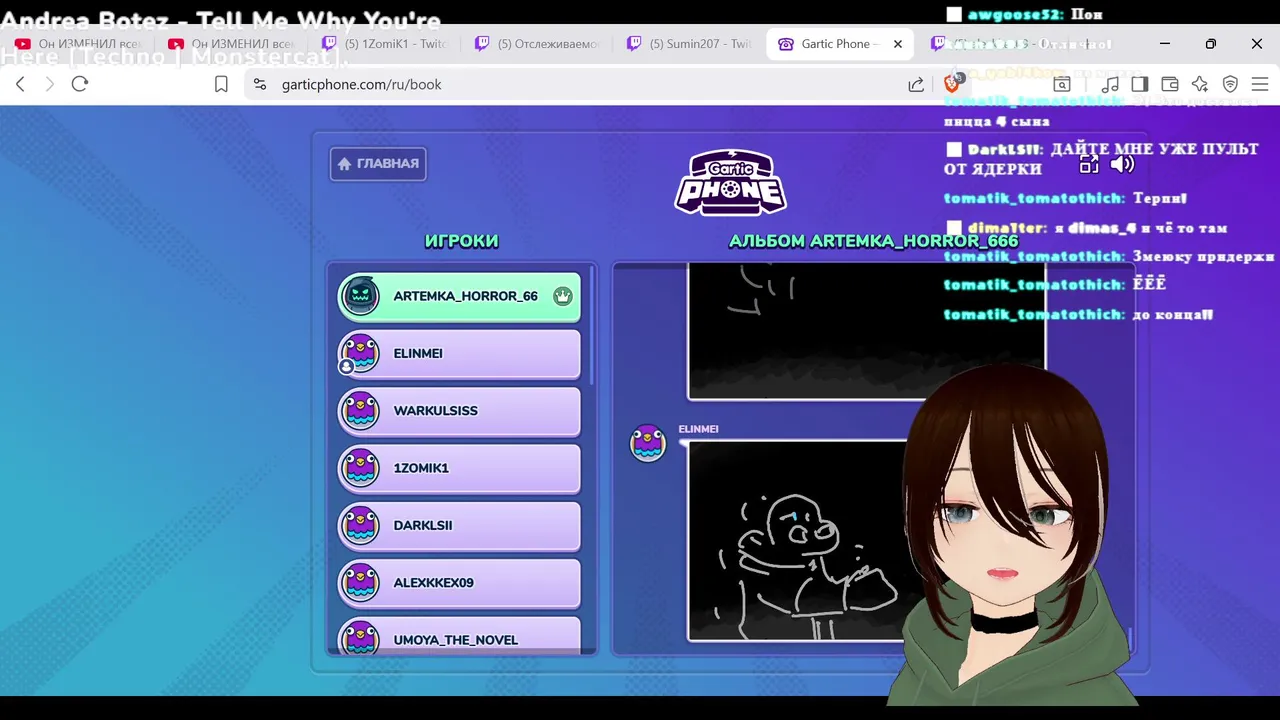
Task: Open ELINMEI's album from players list
Action: click(459, 354)
